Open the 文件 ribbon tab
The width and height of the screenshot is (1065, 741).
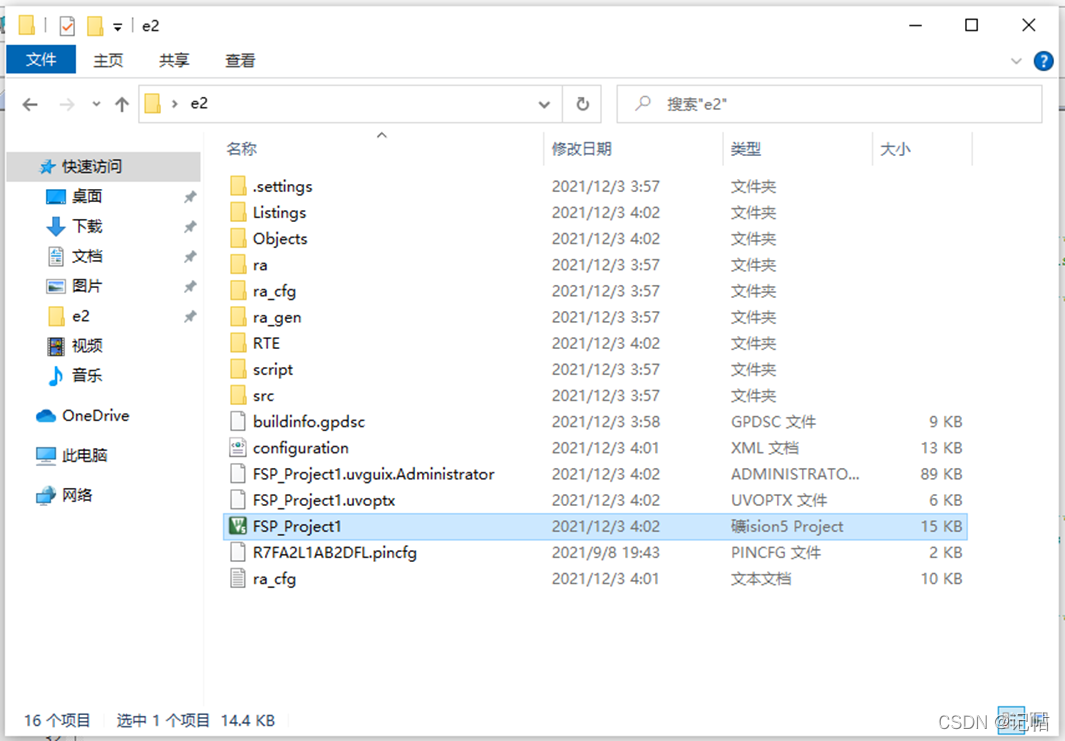click(41, 60)
